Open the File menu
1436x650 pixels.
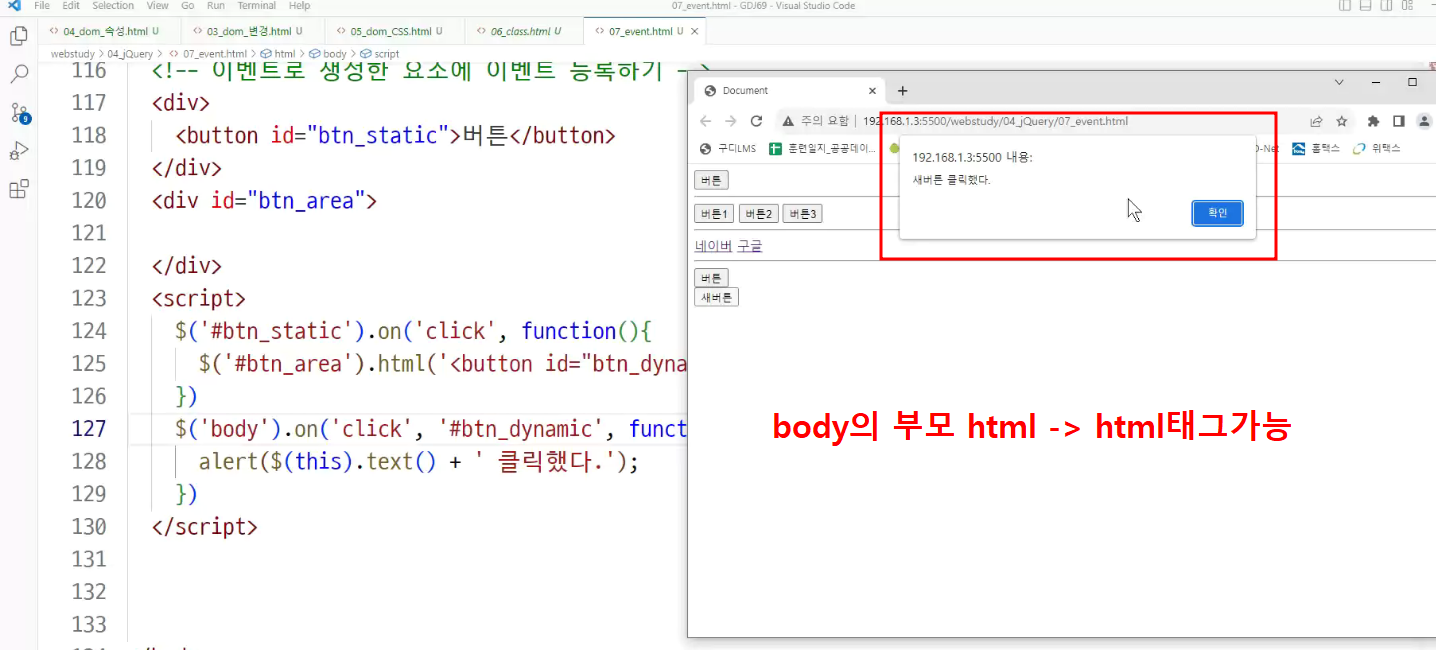(x=42, y=6)
